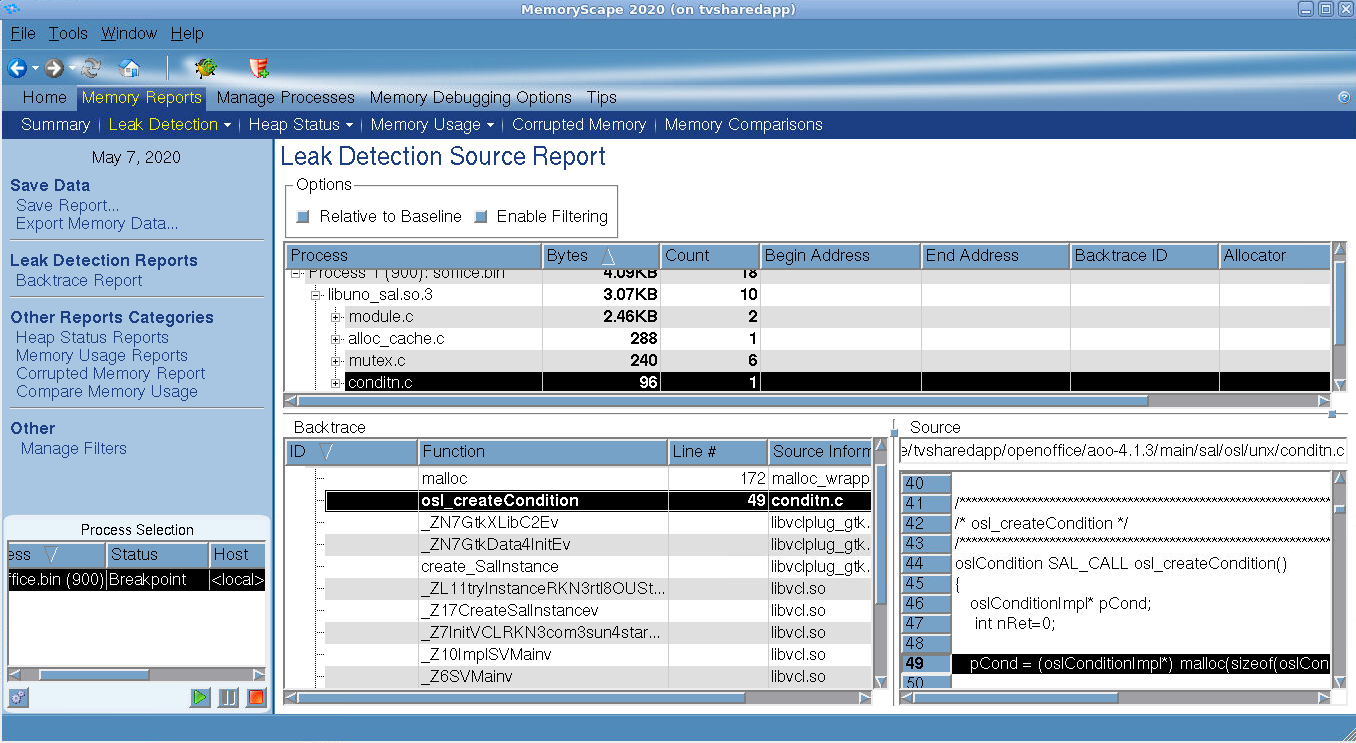This screenshot has height=743, width=1356.
Task: Open the File menu
Action: click(x=23, y=34)
